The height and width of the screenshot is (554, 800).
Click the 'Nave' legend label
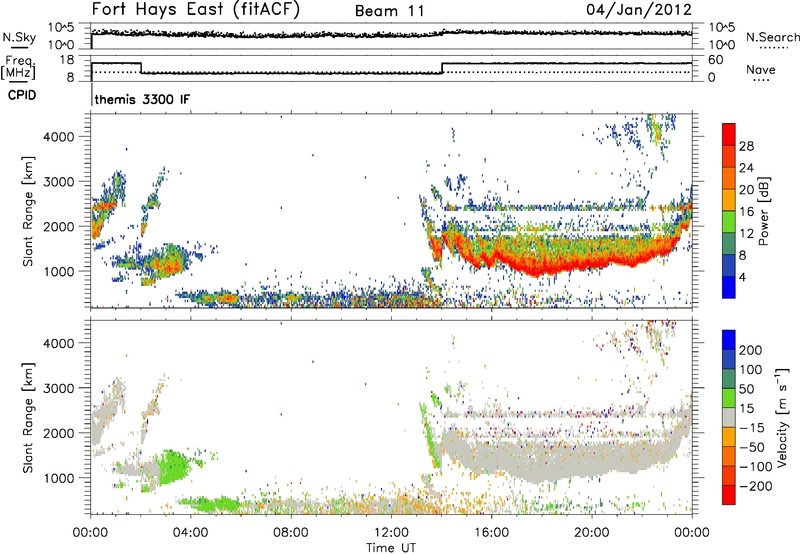point(761,69)
